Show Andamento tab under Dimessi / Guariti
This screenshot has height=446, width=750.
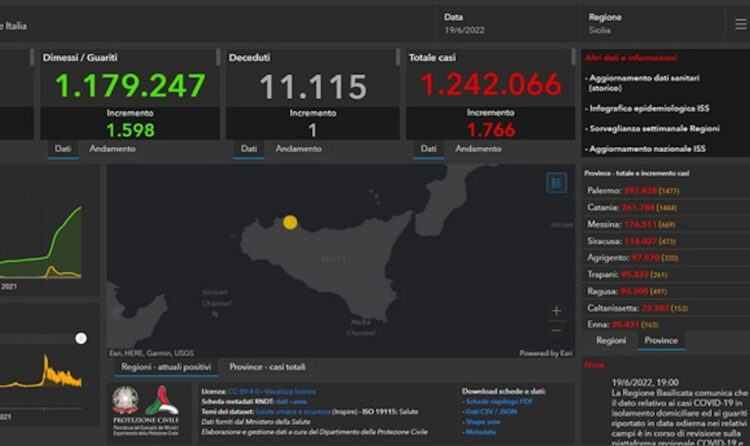click(x=113, y=148)
